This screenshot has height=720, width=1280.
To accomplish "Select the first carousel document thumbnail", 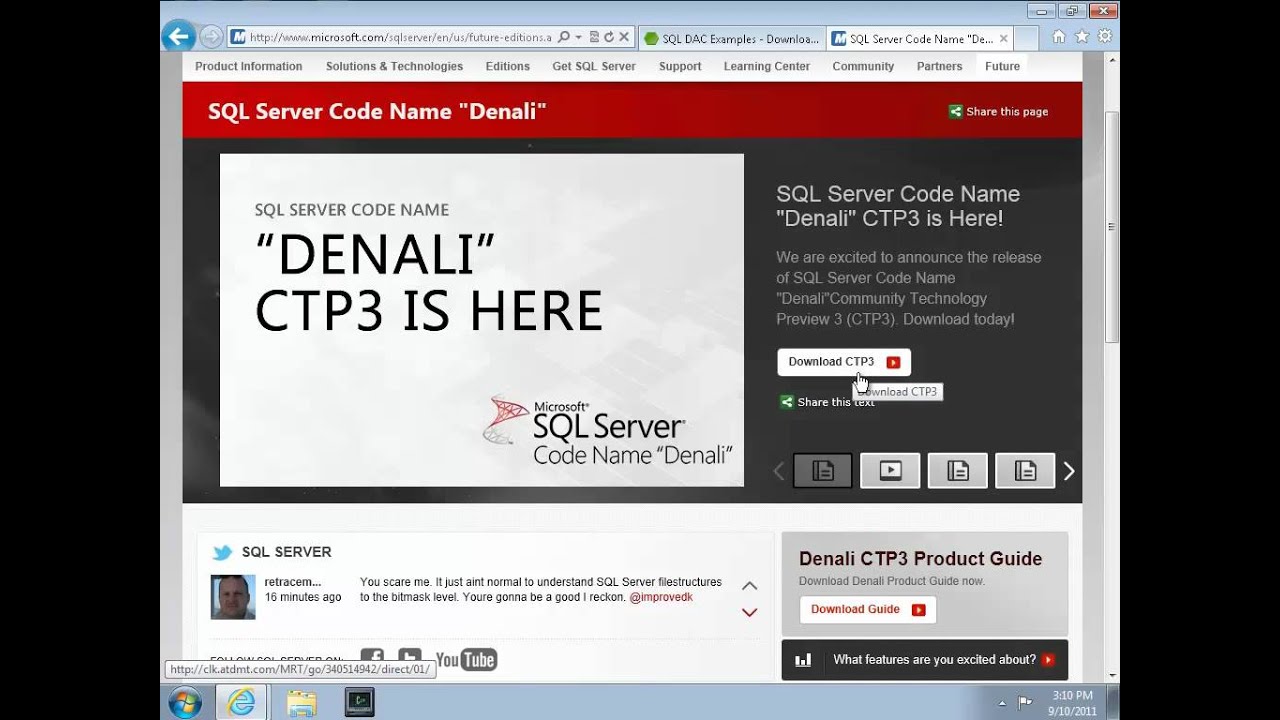I will pyautogui.click(x=823, y=470).
